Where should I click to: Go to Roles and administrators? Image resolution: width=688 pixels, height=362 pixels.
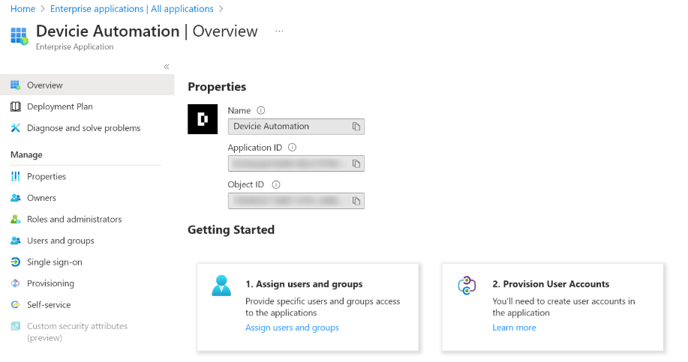[x=74, y=219]
